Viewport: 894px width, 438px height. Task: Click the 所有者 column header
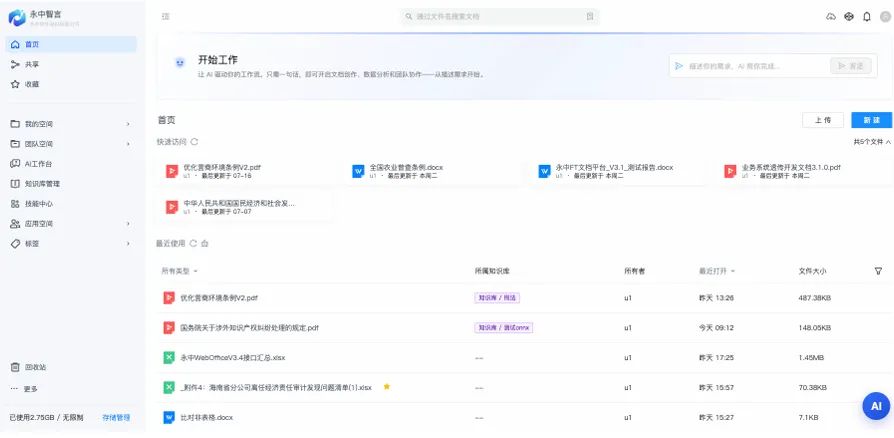(x=634, y=271)
